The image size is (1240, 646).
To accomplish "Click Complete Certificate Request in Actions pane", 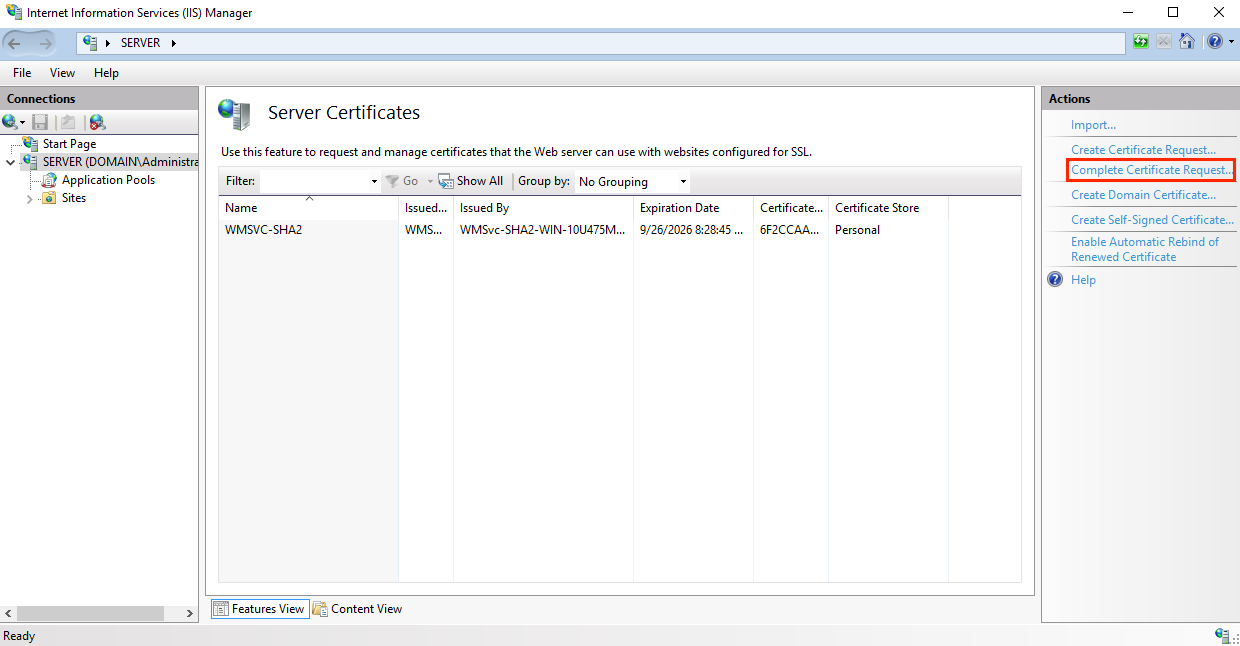I will 1150,170.
